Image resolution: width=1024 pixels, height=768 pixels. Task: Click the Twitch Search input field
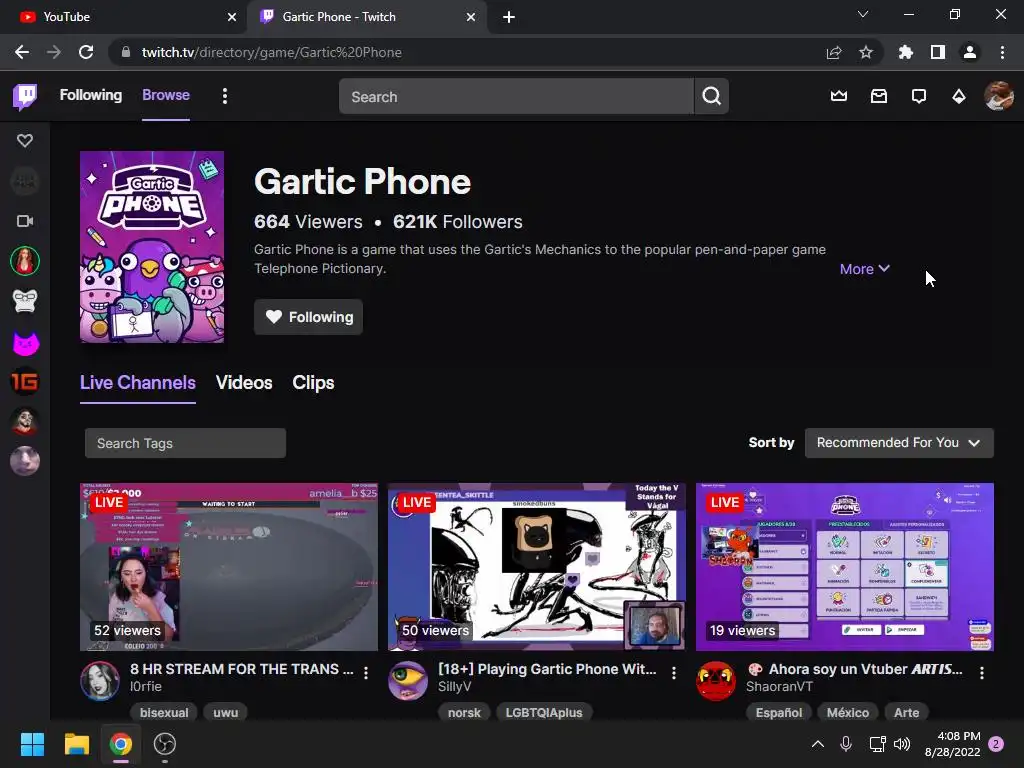(x=516, y=97)
